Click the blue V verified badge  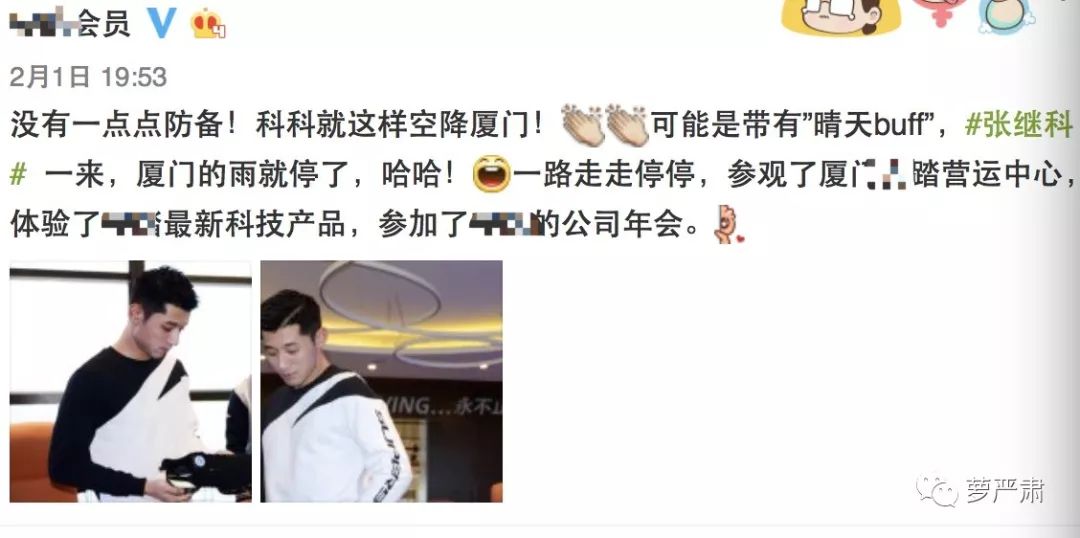[163, 22]
